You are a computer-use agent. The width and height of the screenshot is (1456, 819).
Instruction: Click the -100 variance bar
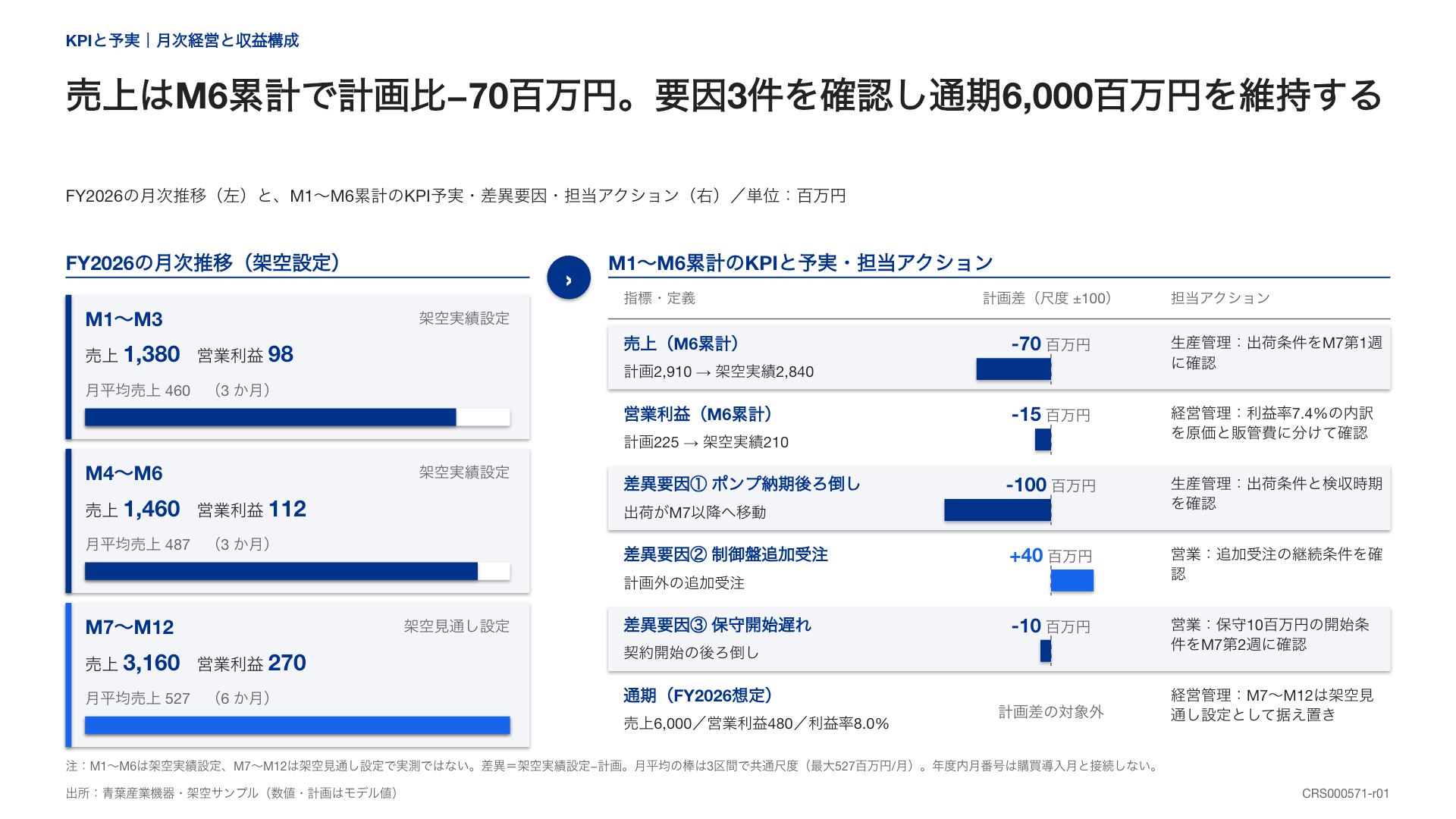coord(997,510)
